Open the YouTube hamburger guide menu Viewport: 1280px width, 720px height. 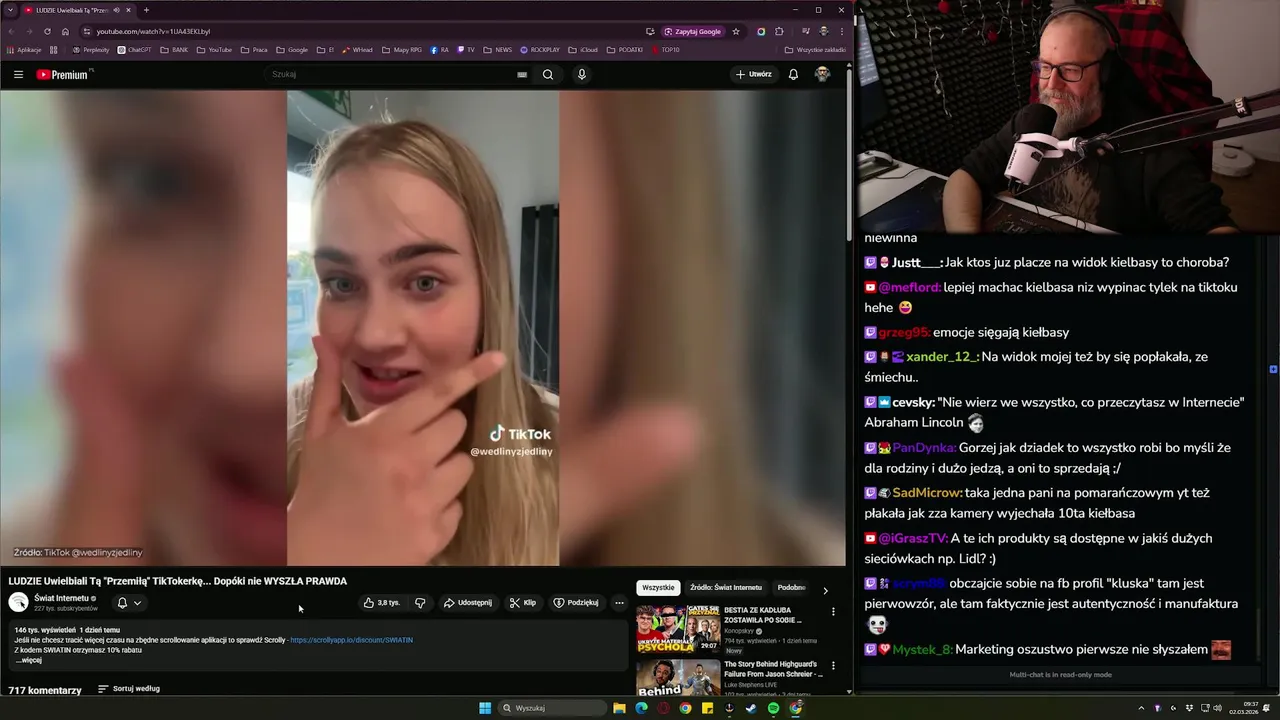coord(18,74)
